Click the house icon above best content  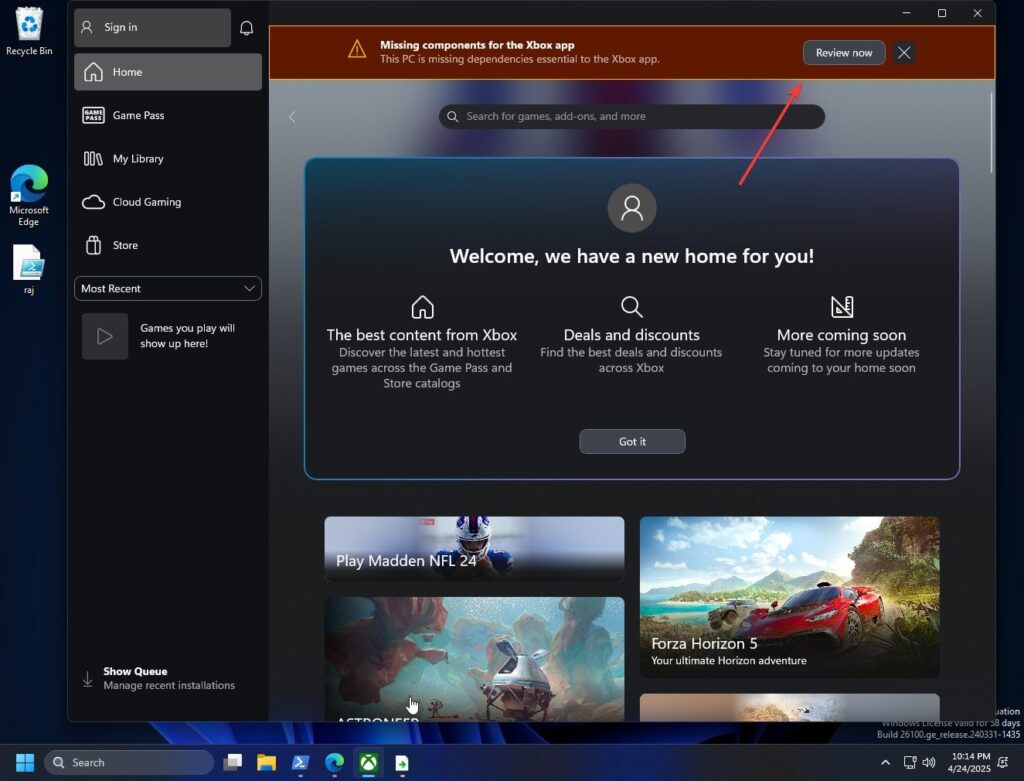click(422, 306)
